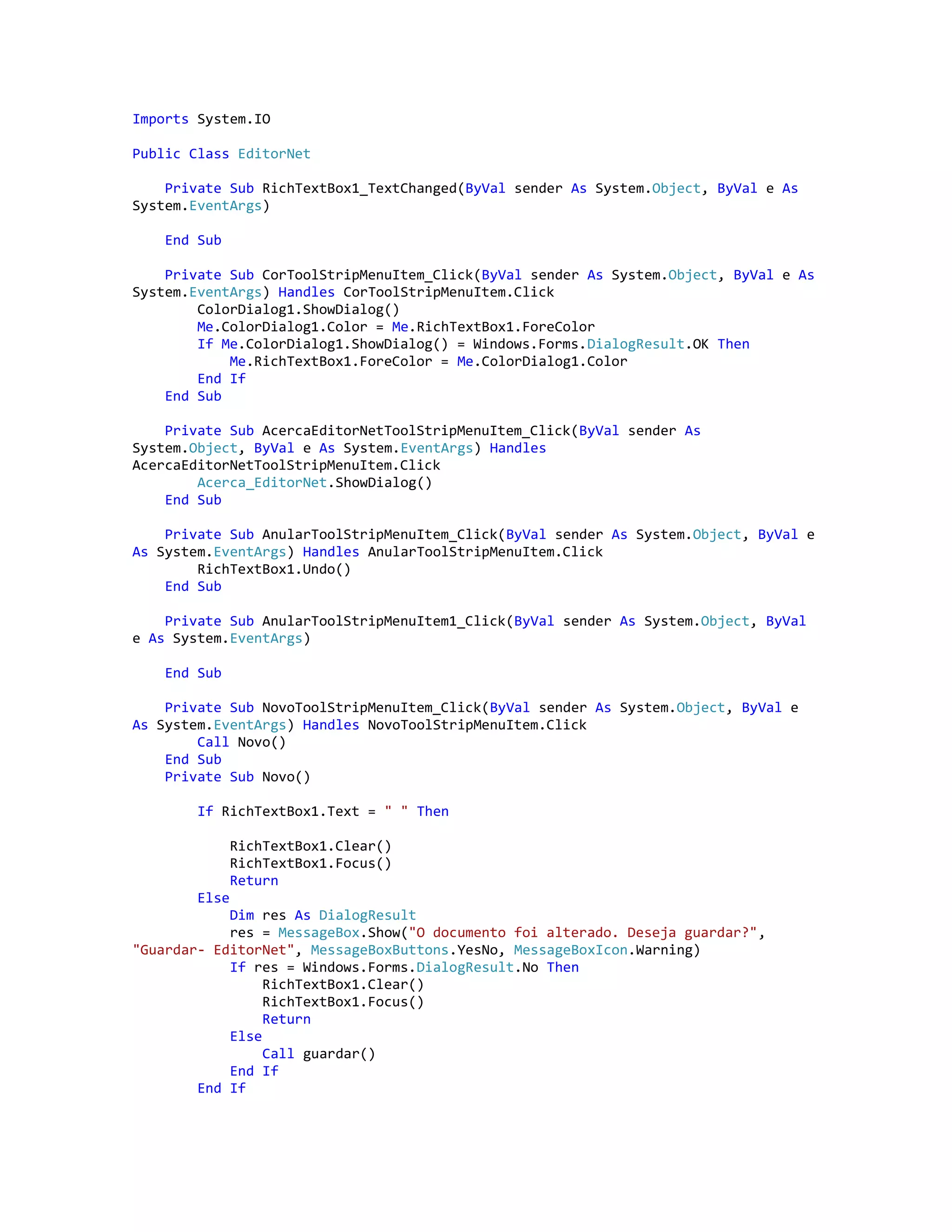952x1232 pixels.
Task: Click the EditorNet class name
Action: pos(274,154)
